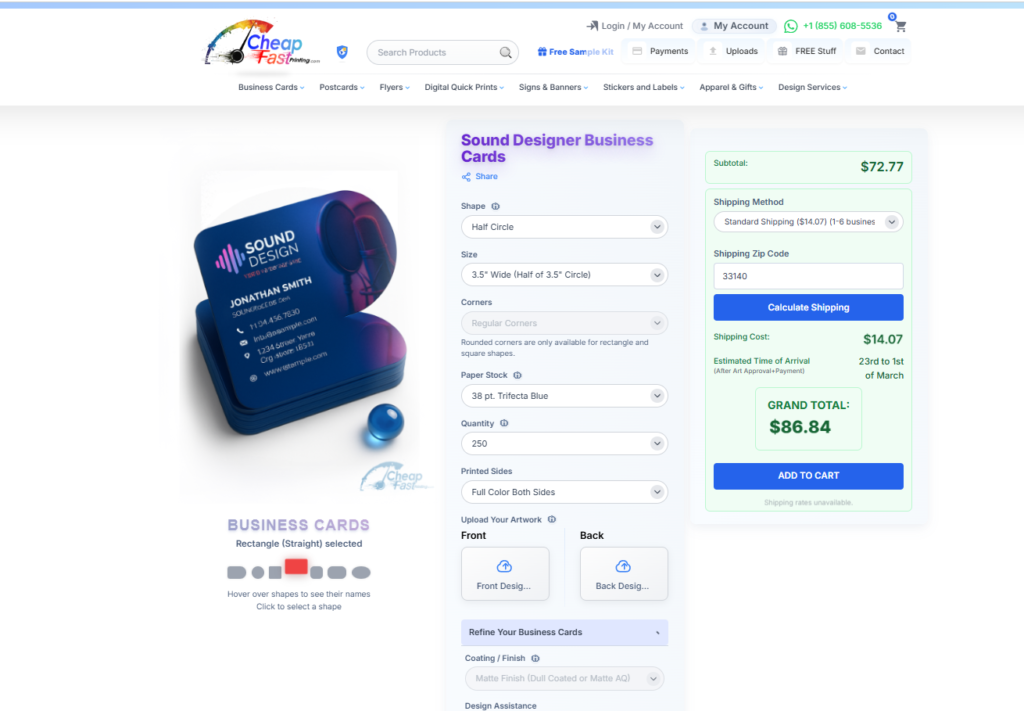The width and height of the screenshot is (1024, 711).
Task: Open the Paper Stock dropdown
Action: point(564,396)
